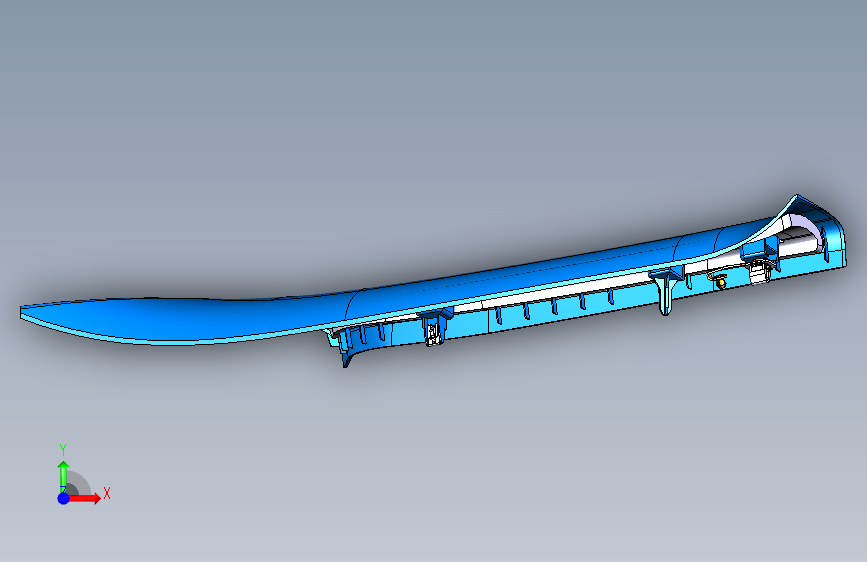This screenshot has height=562, width=867.
Task: Click the red X label next to triad
Action: (x=107, y=493)
